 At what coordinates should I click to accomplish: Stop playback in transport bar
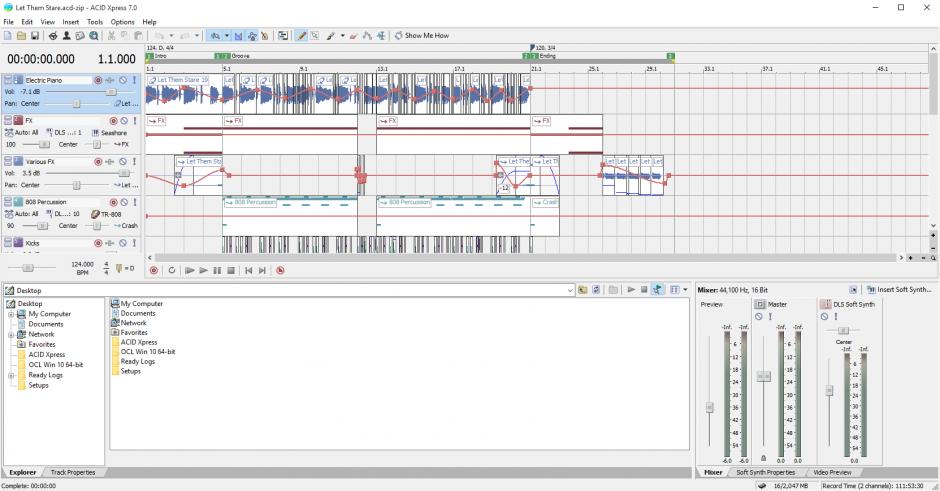[231, 270]
